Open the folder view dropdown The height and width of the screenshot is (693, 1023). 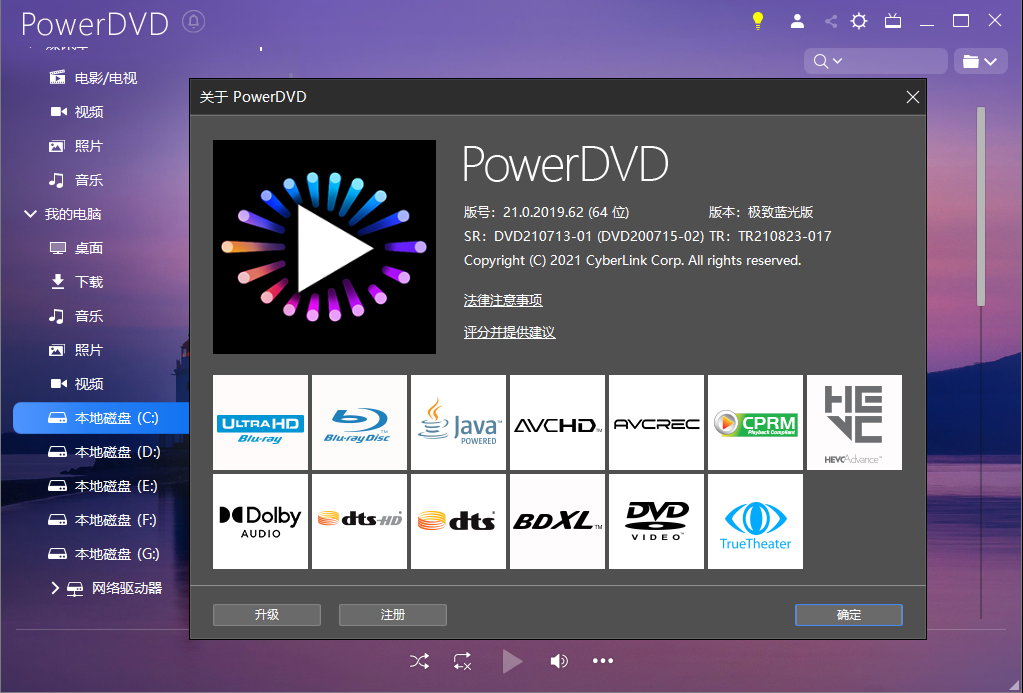[981, 61]
